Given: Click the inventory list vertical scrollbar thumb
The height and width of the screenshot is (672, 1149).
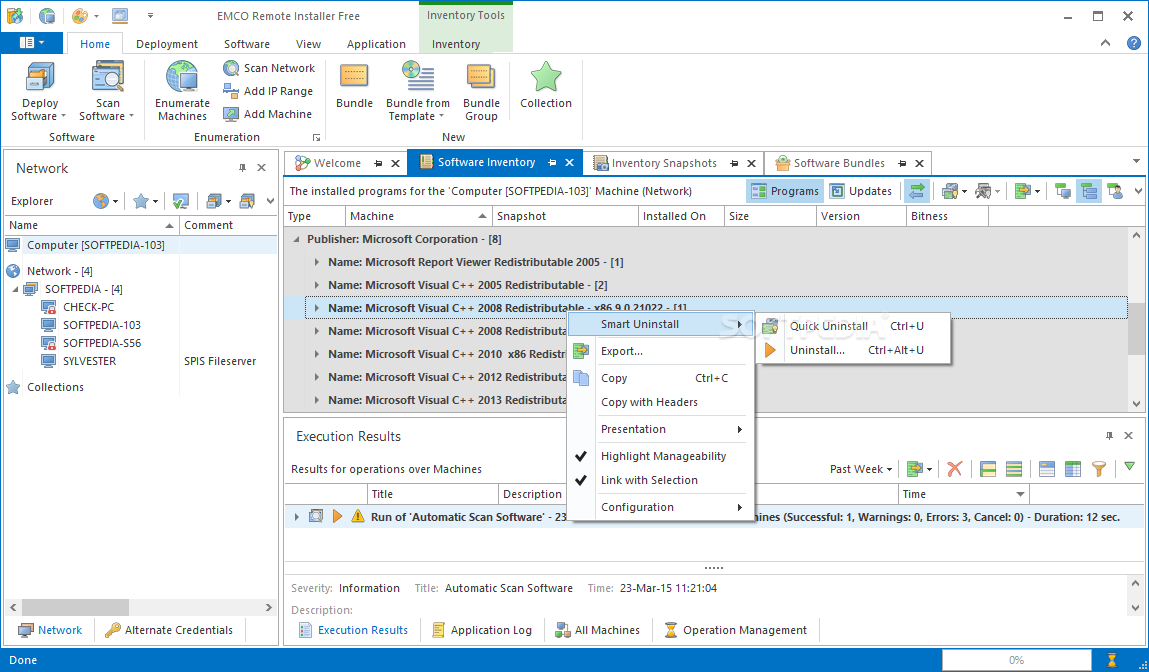Looking at the screenshot, I should coord(1136,328).
